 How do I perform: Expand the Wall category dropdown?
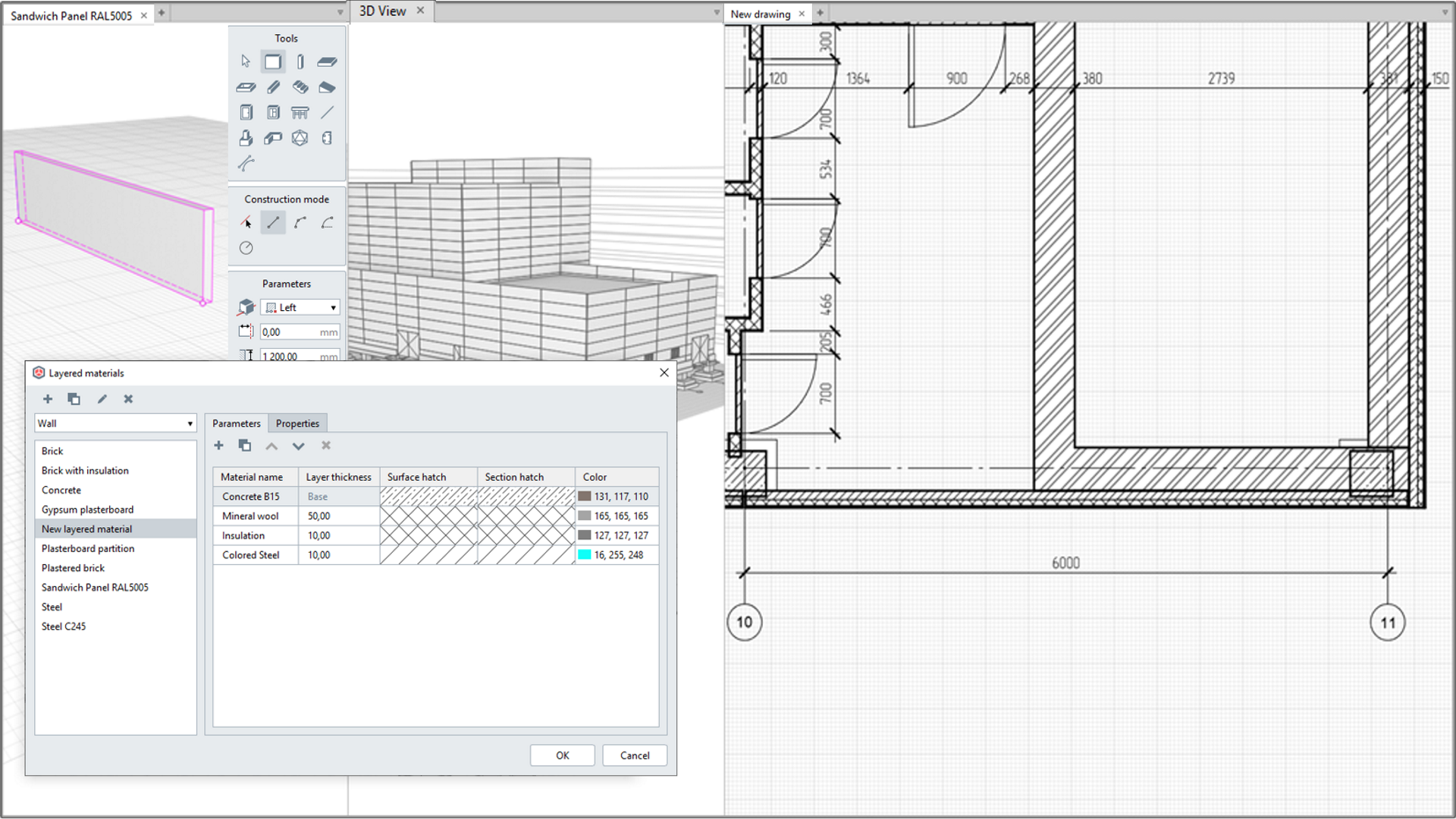click(190, 424)
